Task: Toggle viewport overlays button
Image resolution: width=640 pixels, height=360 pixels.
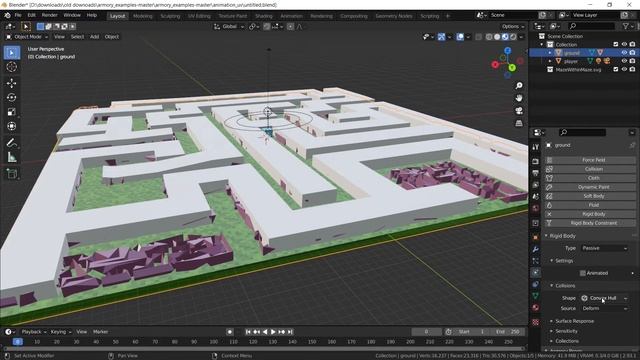Action: click(460, 37)
